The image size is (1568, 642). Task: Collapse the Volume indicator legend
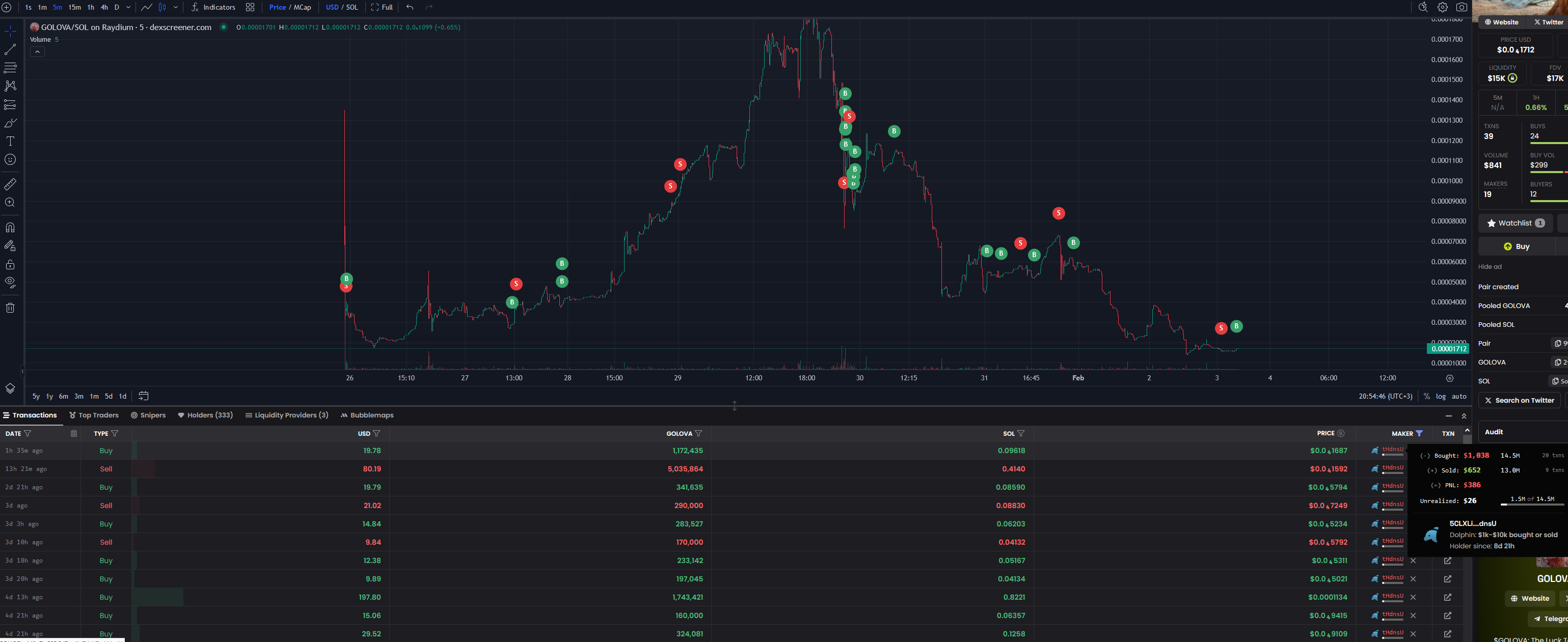(x=37, y=52)
